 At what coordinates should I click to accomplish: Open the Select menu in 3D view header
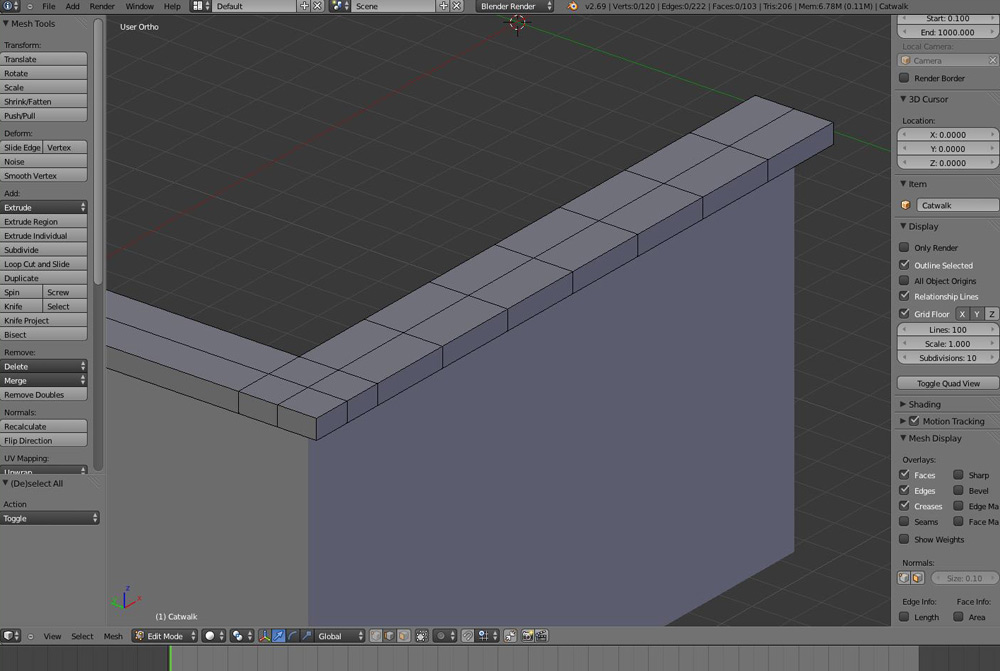coord(82,636)
